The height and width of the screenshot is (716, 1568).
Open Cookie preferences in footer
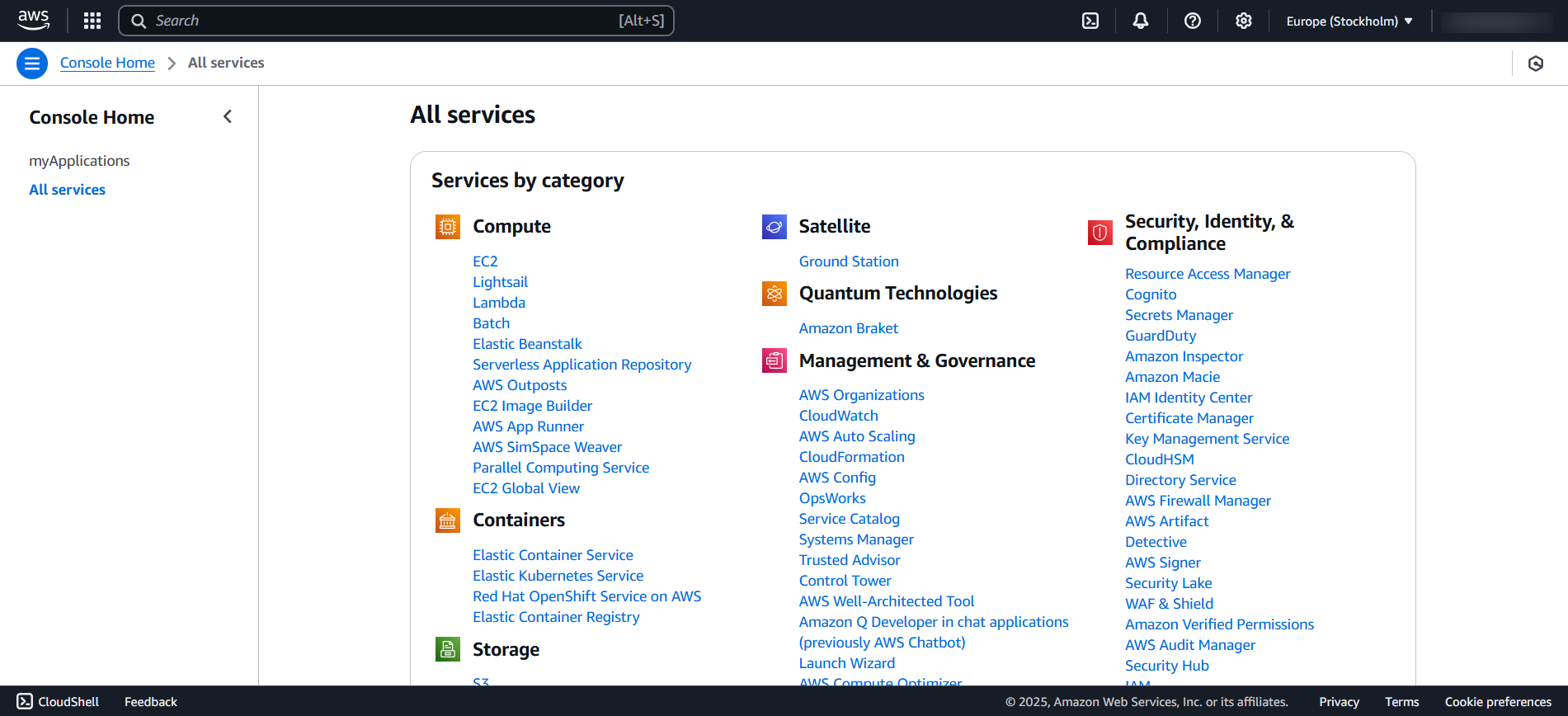pos(1498,702)
